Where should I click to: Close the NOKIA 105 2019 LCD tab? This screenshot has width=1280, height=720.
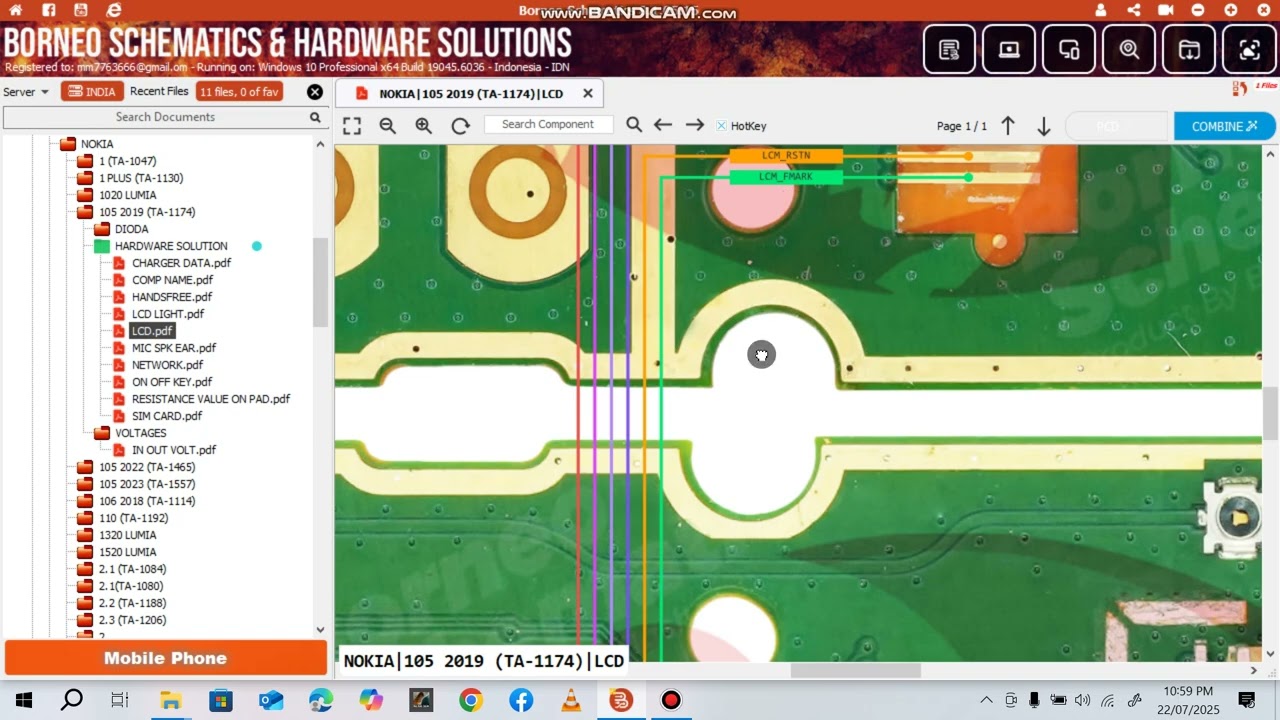(588, 93)
